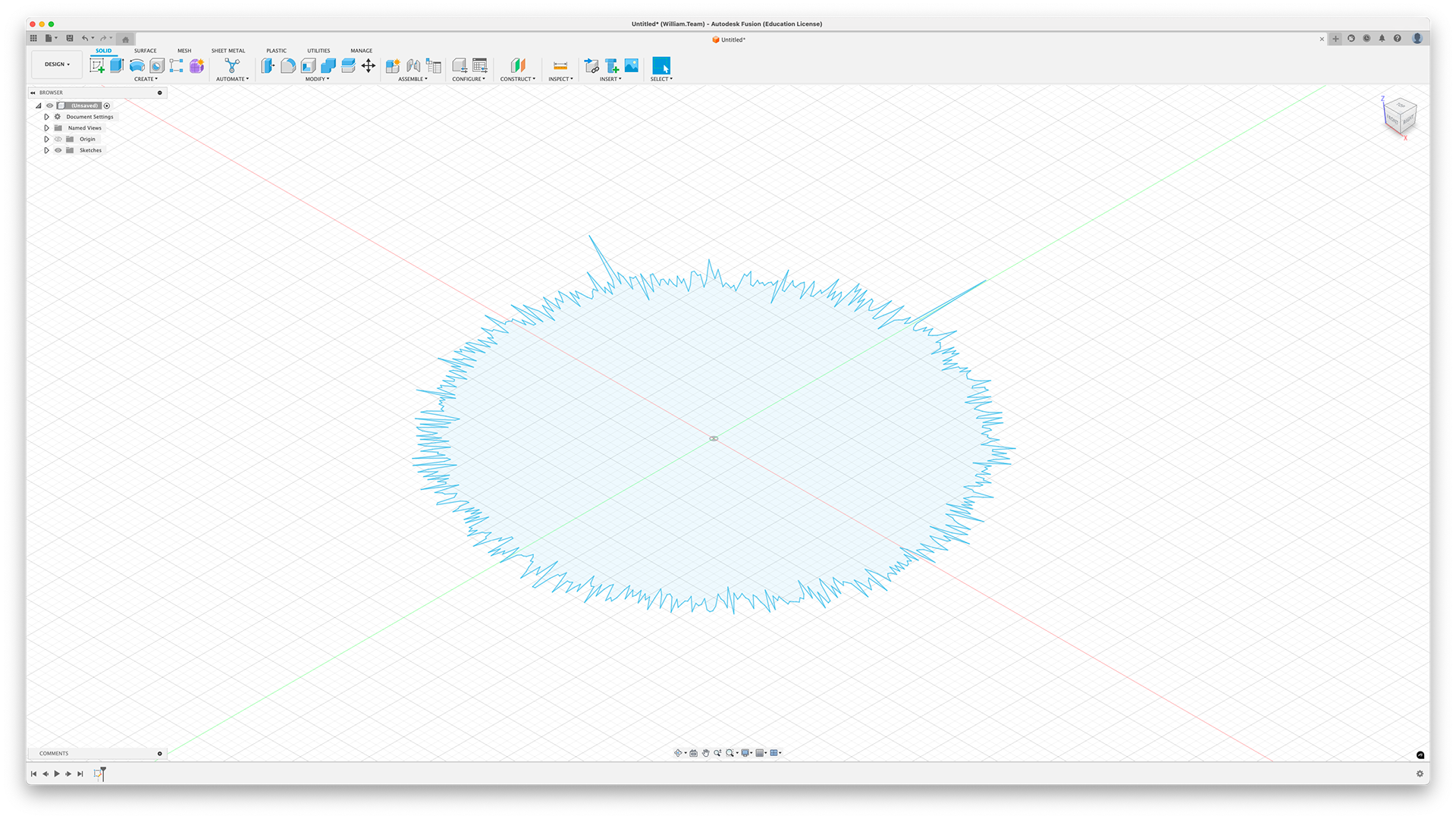
Task: Toggle visibility eye of Unsaved component
Action: [50, 105]
